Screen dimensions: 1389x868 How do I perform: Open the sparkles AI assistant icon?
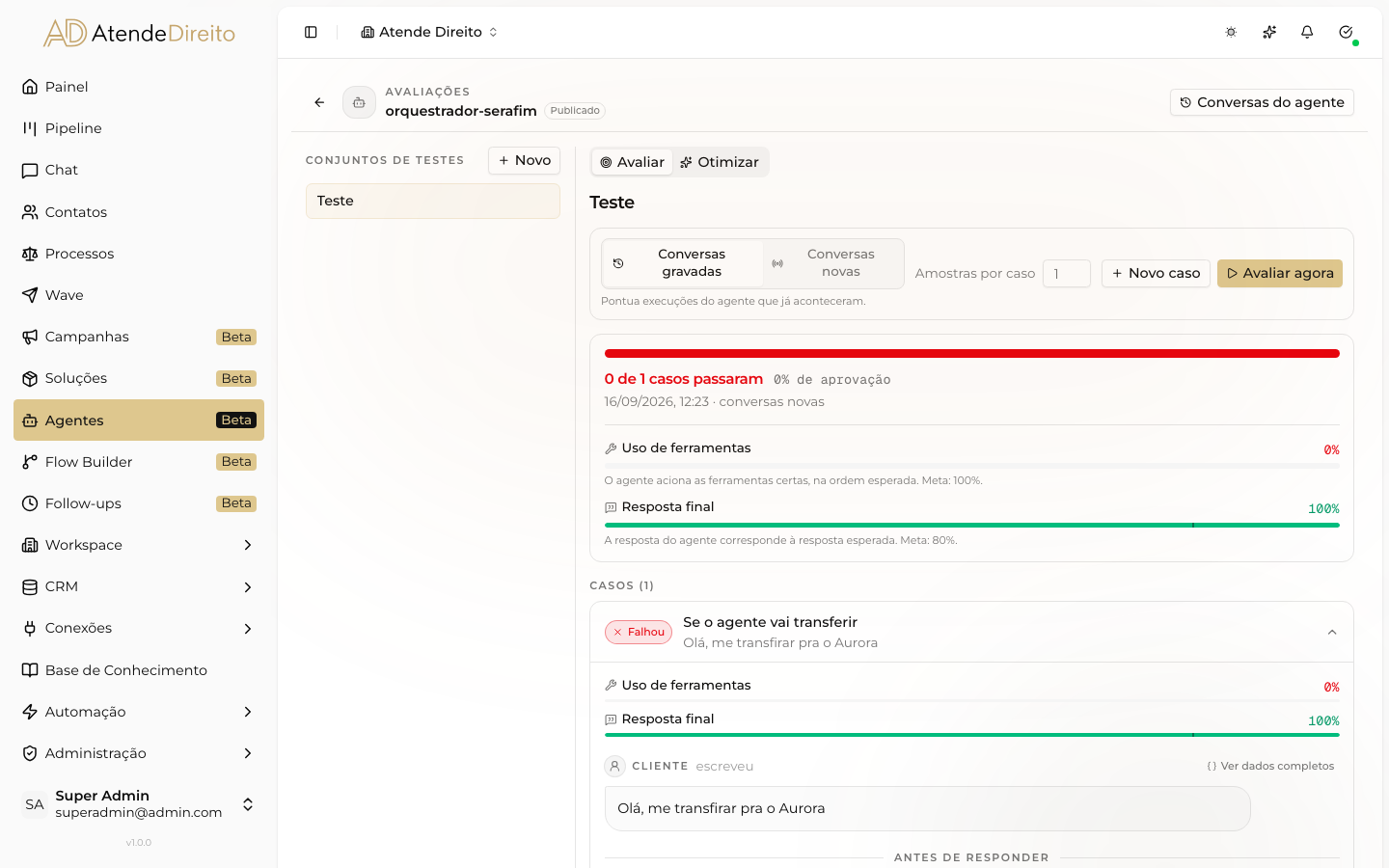1269,32
